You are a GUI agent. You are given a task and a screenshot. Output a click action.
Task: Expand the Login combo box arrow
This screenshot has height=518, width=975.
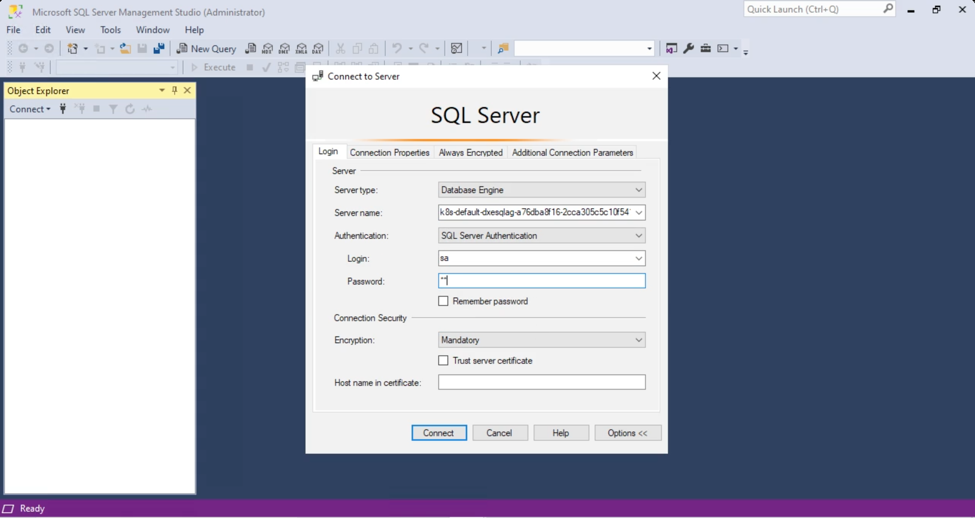[x=638, y=258]
